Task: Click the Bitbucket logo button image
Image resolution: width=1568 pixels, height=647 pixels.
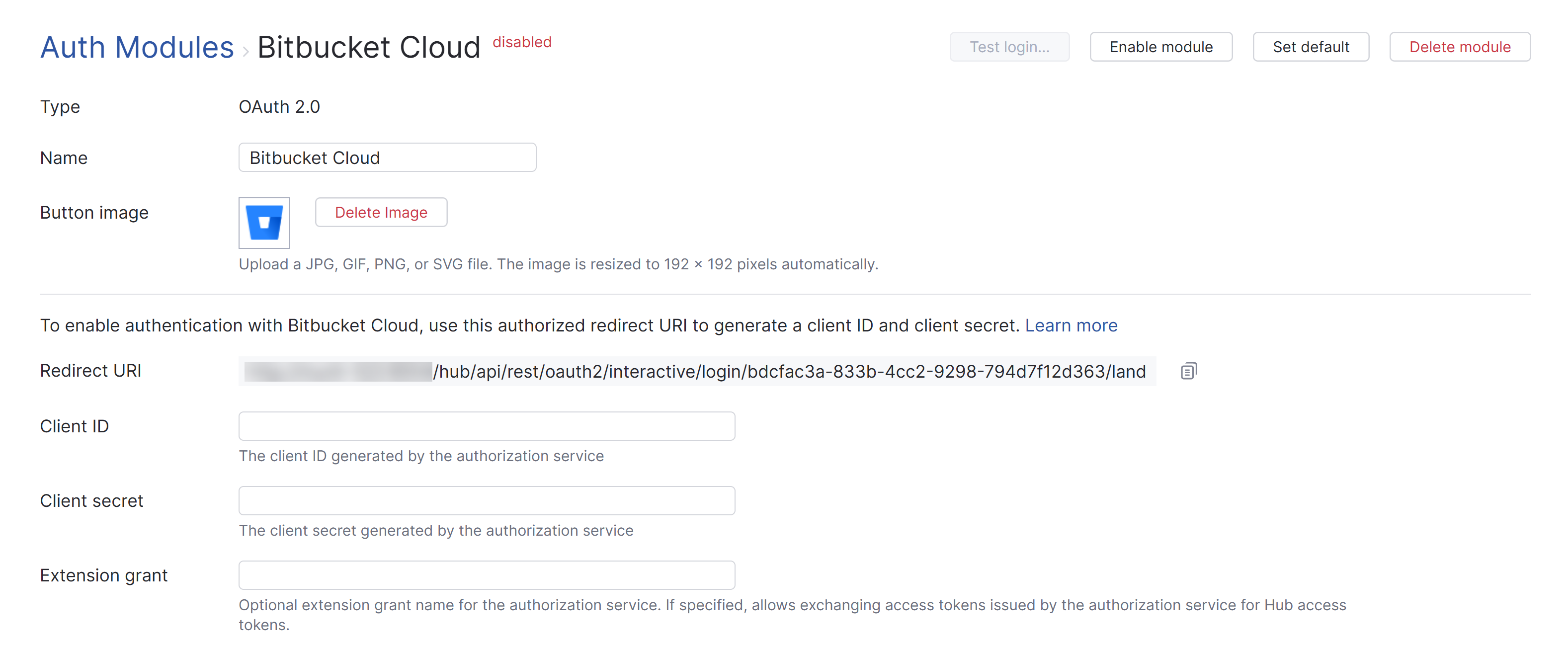Action: pyautogui.click(x=264, y=223)
